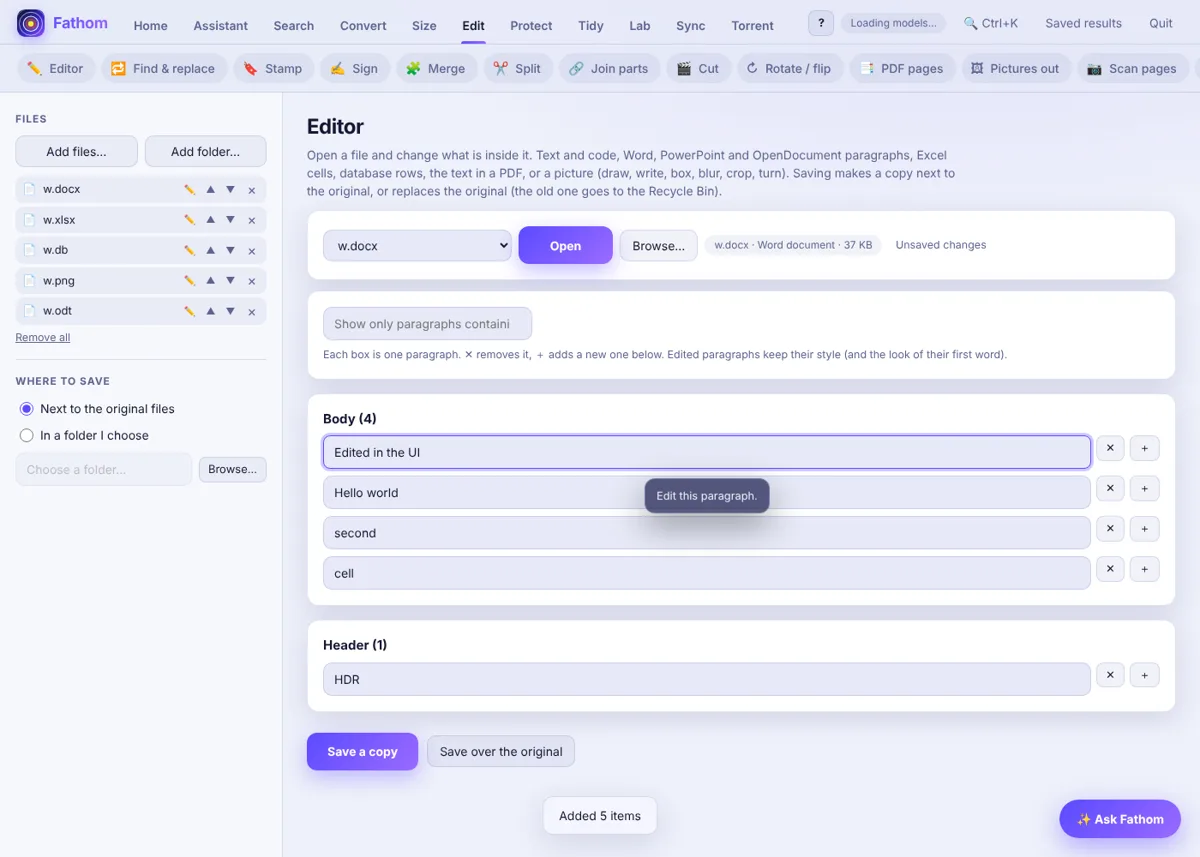Open the PDF pages tool
The width and height of the screenshot is (1200, 857).
[902, 68]
